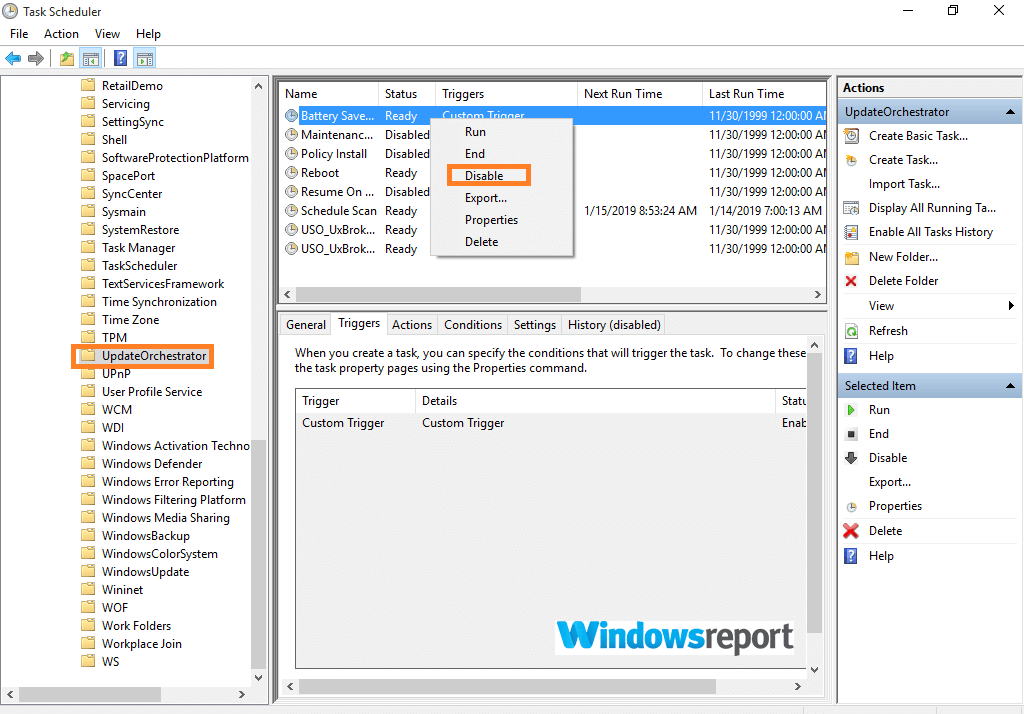
Task: Sort by Next Run Time column header
Action: click(x=640, y=94)
